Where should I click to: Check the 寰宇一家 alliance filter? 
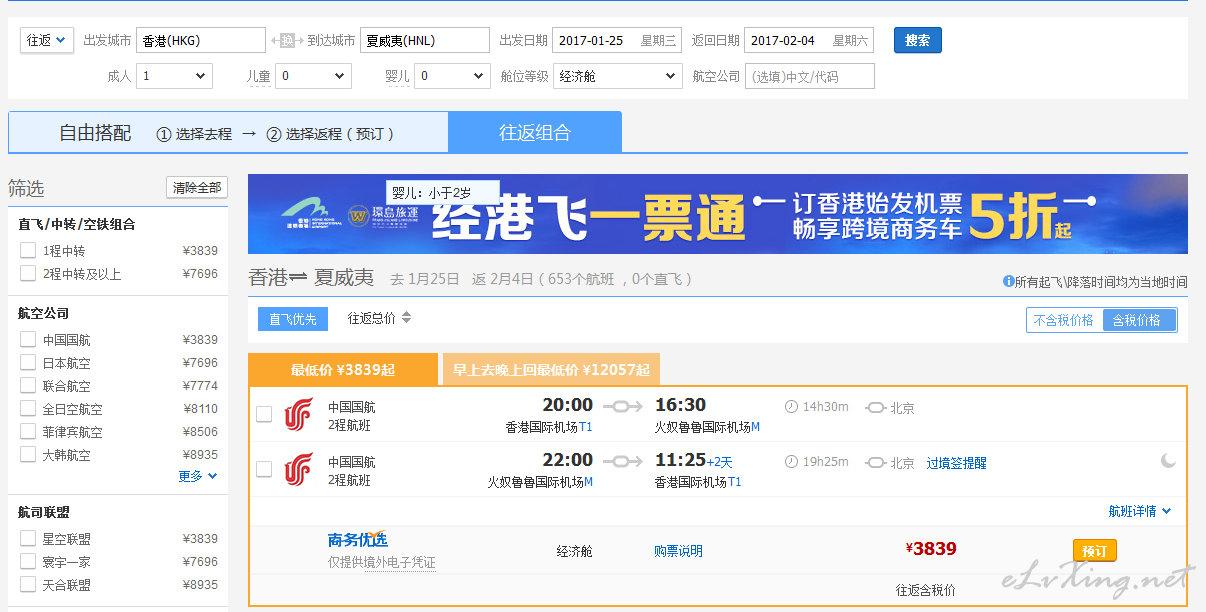(x=28, y=561)
